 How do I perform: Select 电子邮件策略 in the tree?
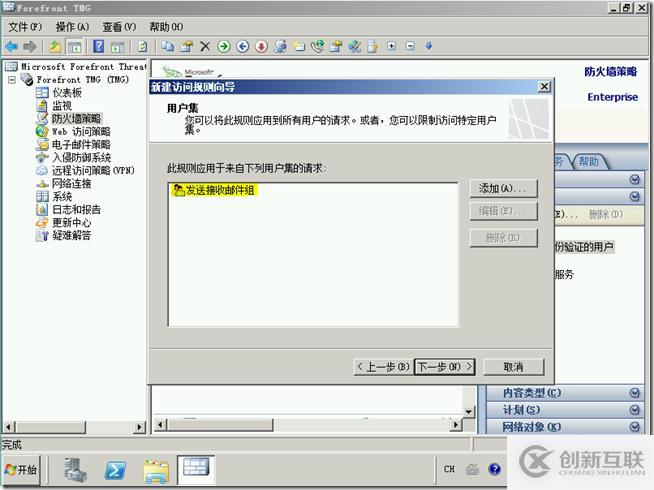coord(81,144)
